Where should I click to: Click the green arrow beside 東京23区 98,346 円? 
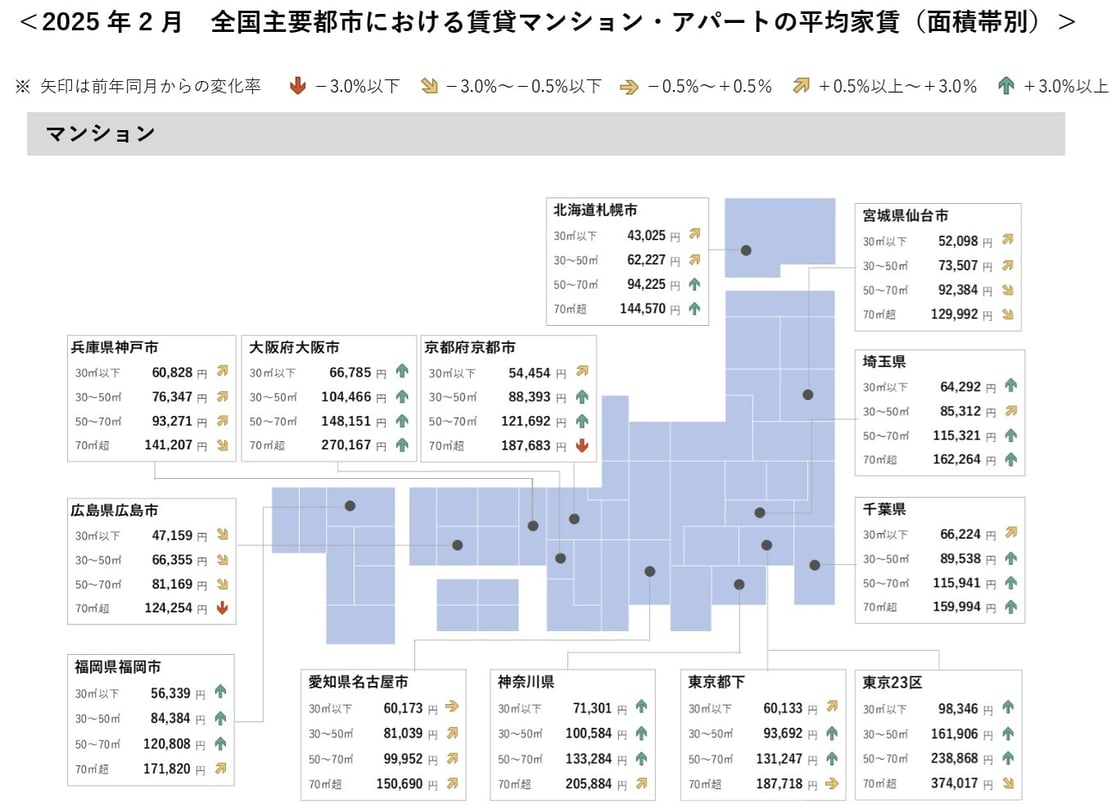pos(1008,707)
